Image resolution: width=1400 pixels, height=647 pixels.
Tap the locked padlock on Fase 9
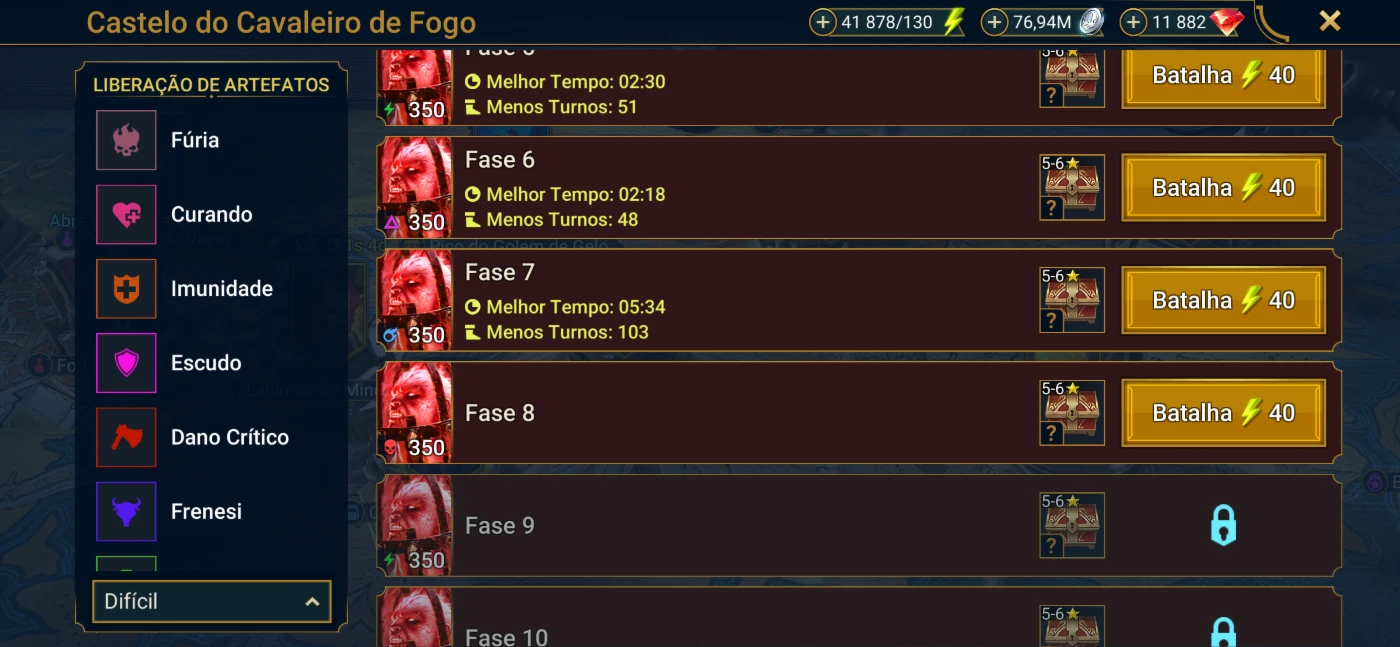click(1223, 525)
